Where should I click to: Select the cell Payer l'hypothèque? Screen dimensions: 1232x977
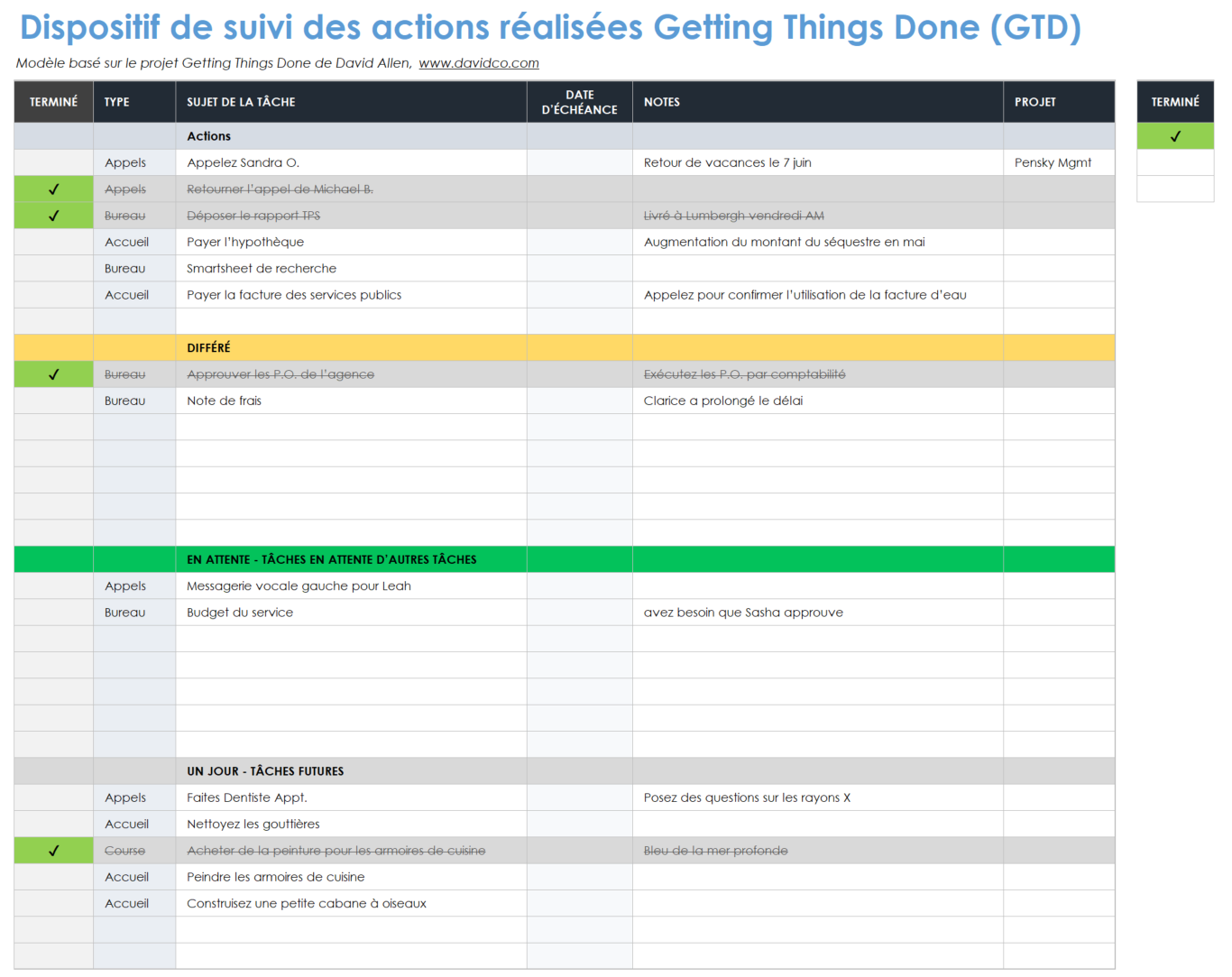point(351,242)
